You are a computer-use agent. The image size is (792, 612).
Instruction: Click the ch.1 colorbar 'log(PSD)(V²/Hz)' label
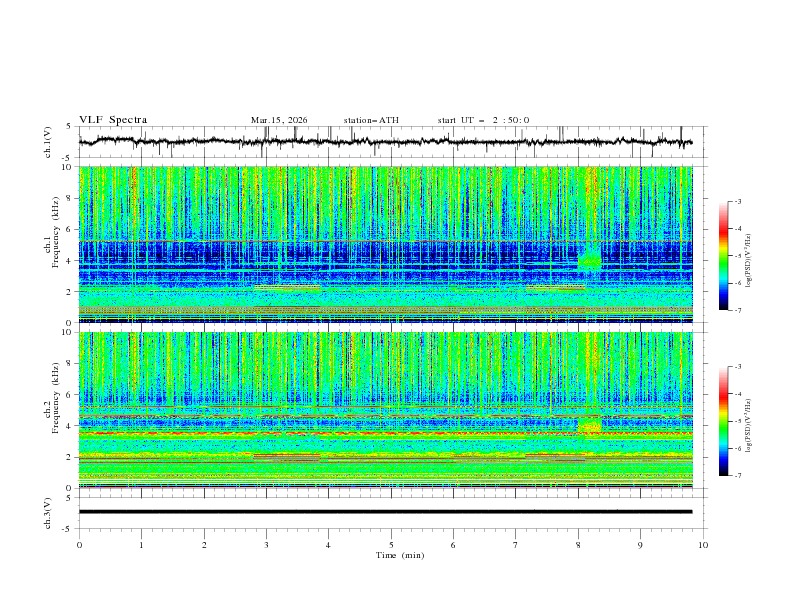(x=749, y=261)
